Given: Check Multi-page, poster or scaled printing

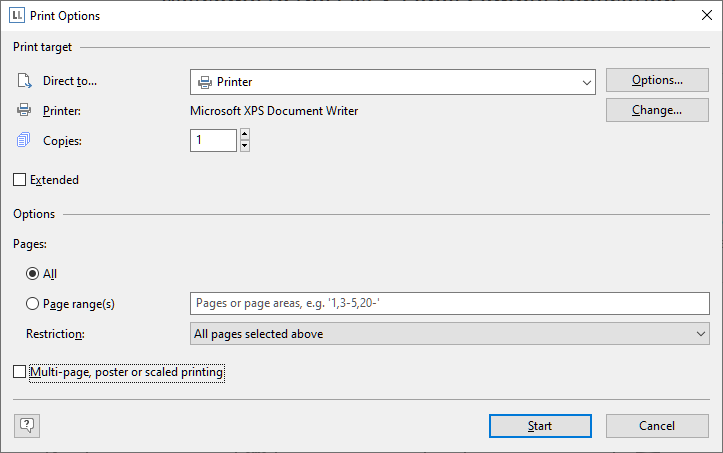Looking at the screenshot, I should (19, 372).
